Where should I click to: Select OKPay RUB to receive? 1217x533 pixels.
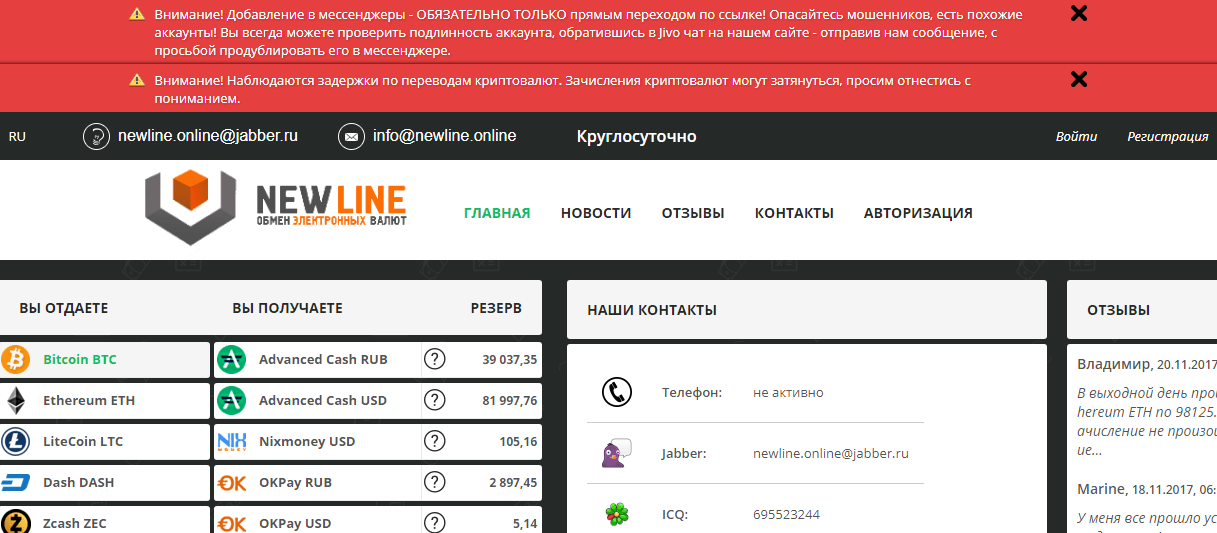(317, 482)
